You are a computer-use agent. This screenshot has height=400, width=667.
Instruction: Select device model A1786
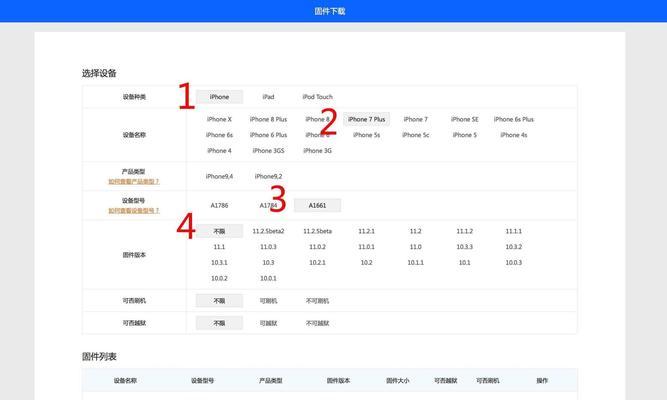click(x=219, y=206)
